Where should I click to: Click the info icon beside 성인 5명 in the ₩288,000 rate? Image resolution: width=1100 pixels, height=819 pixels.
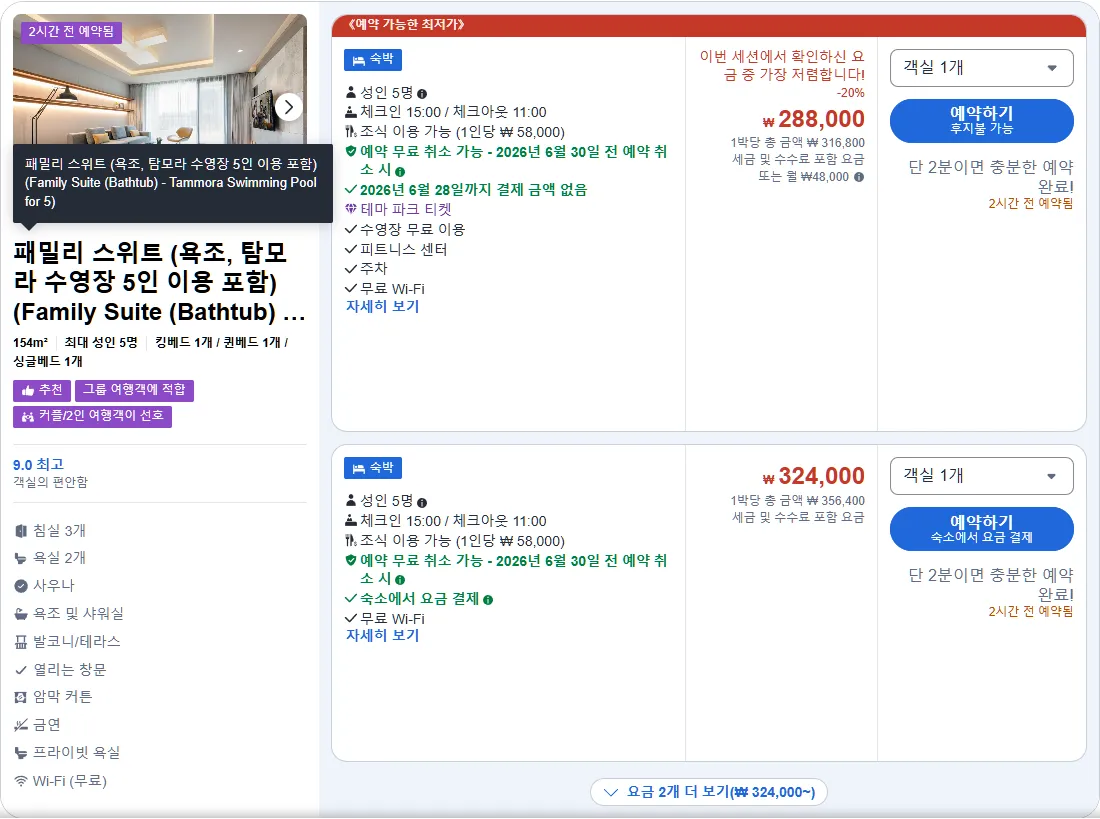tap(422, 94)
